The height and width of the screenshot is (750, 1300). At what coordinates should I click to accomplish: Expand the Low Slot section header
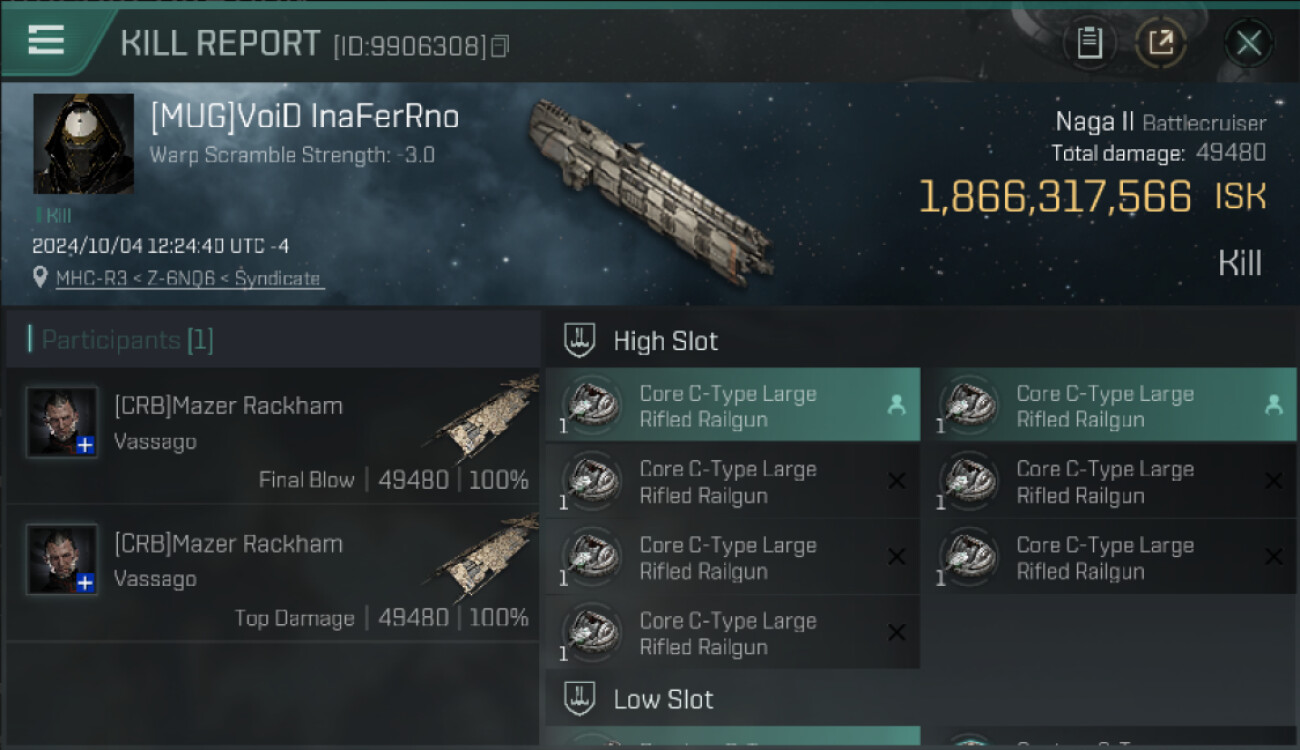click(x=663, y=699)
